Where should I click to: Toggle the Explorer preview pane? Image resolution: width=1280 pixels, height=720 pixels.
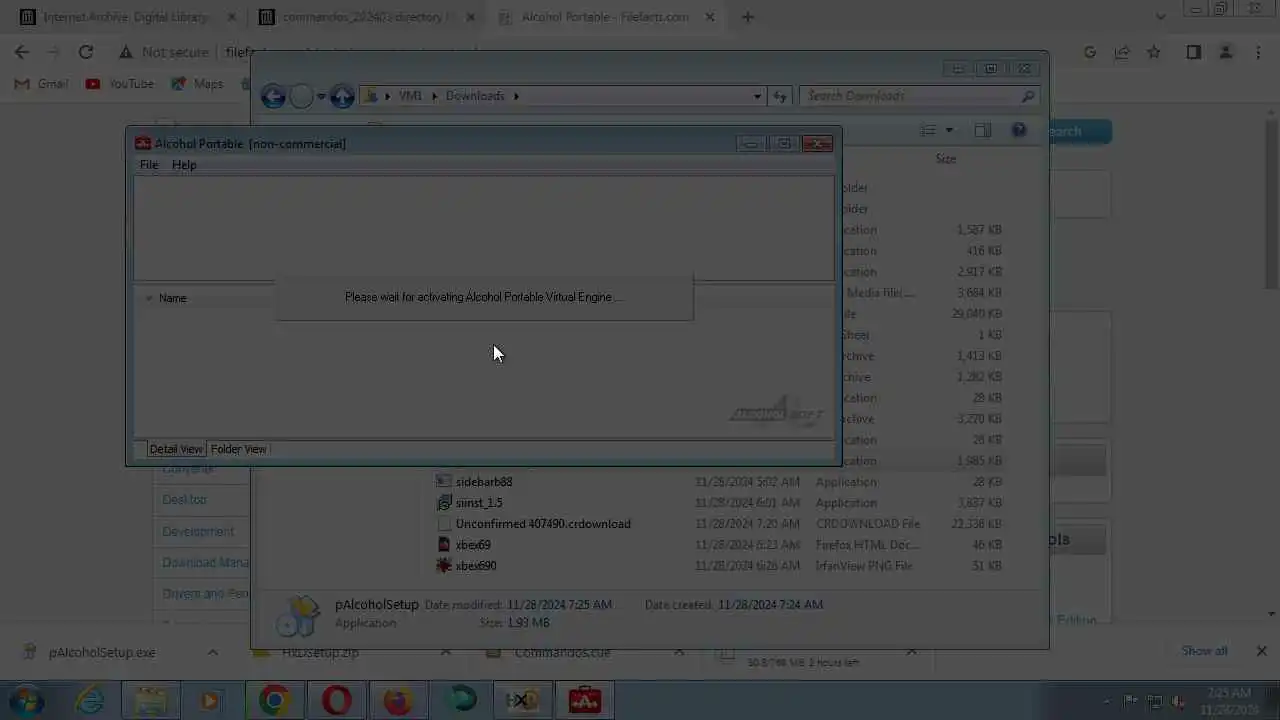tap(983, 131)
